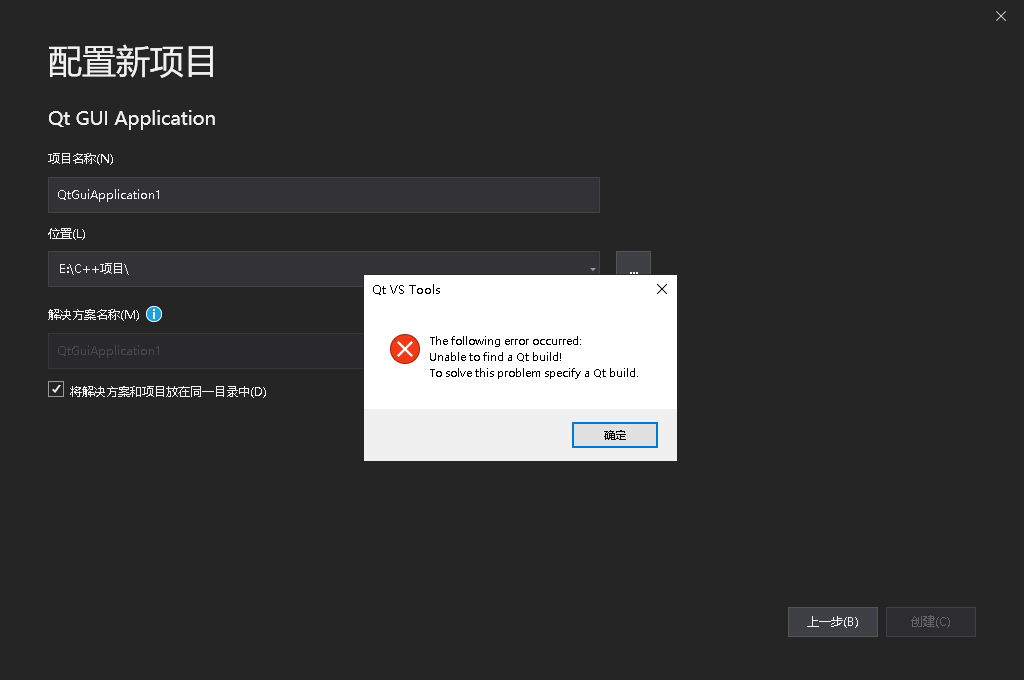
Task: Click the blue info icon beside 解决方案名称
Action: click(x=154, y=314)
